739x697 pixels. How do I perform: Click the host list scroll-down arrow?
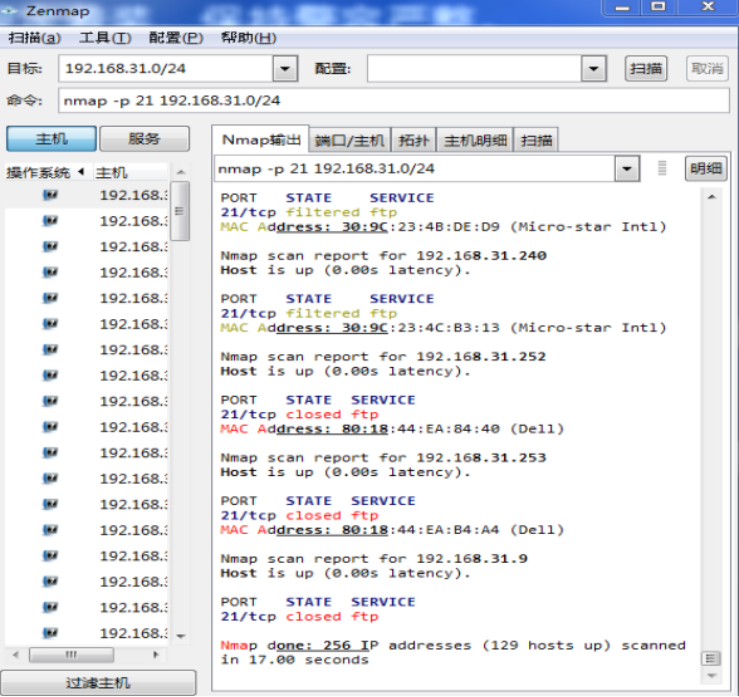[x=181, y=636]
